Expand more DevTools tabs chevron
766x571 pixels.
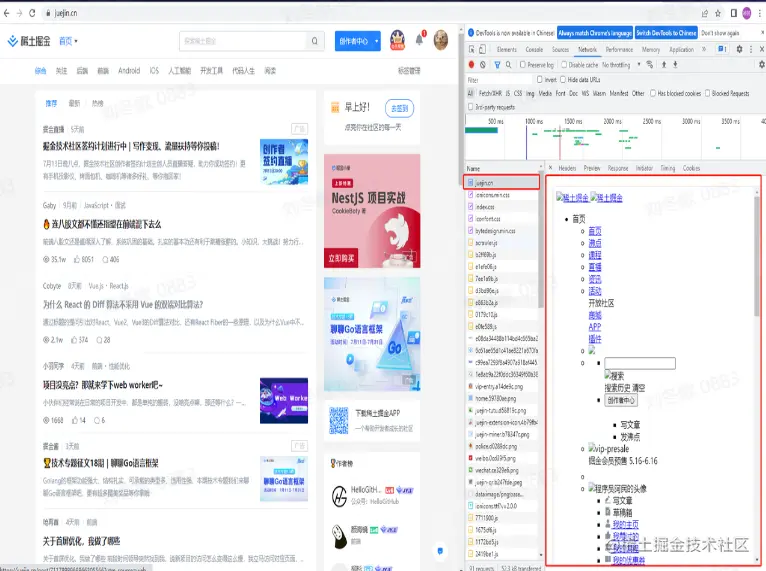point(704,49)
